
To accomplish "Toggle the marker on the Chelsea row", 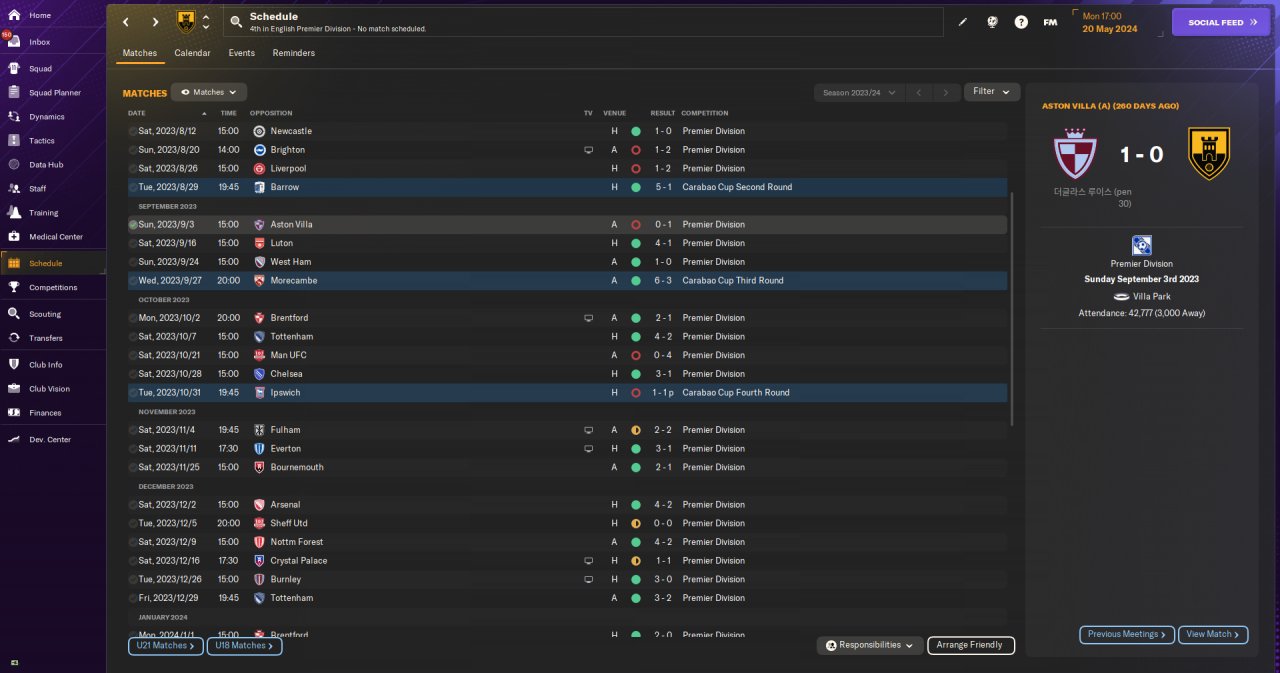I will pos(133,374).
